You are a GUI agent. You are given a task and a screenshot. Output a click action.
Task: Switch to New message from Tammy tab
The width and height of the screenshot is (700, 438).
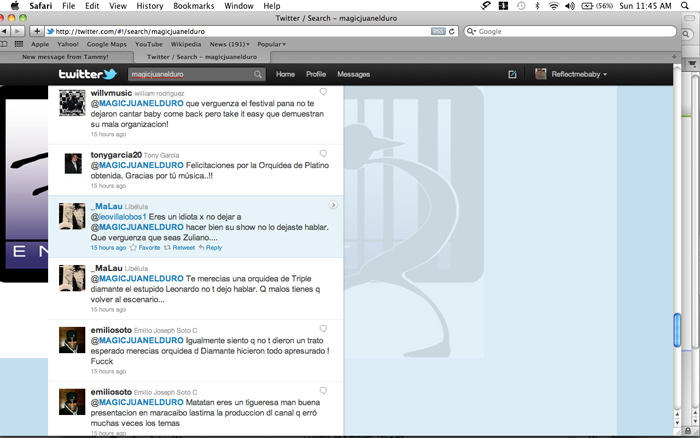click(x=66, y=57)
